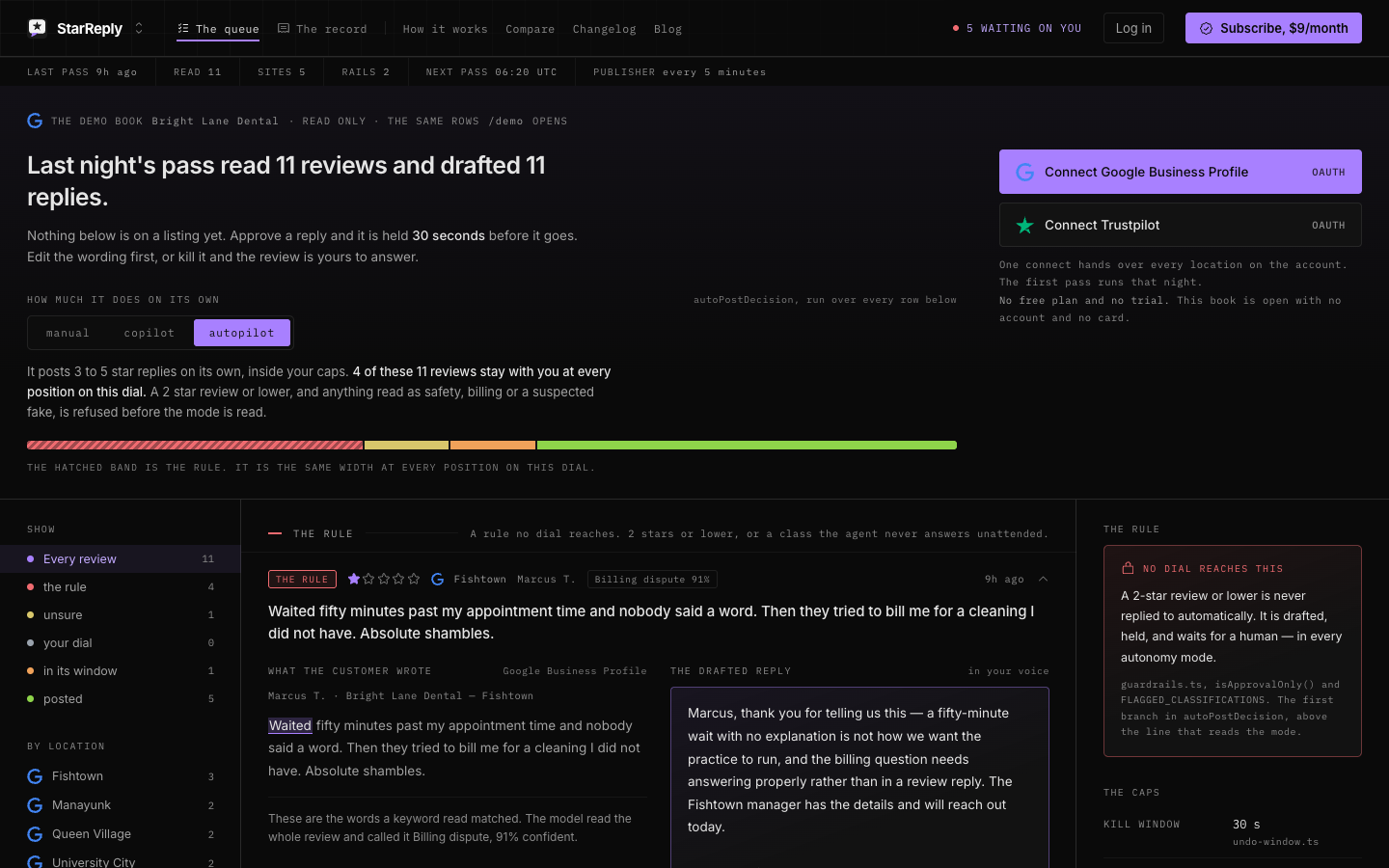Click PUBLISHER every 5 minutes status
The width and height of the screenshot is (1389, 868).
(x=679, y=71)
